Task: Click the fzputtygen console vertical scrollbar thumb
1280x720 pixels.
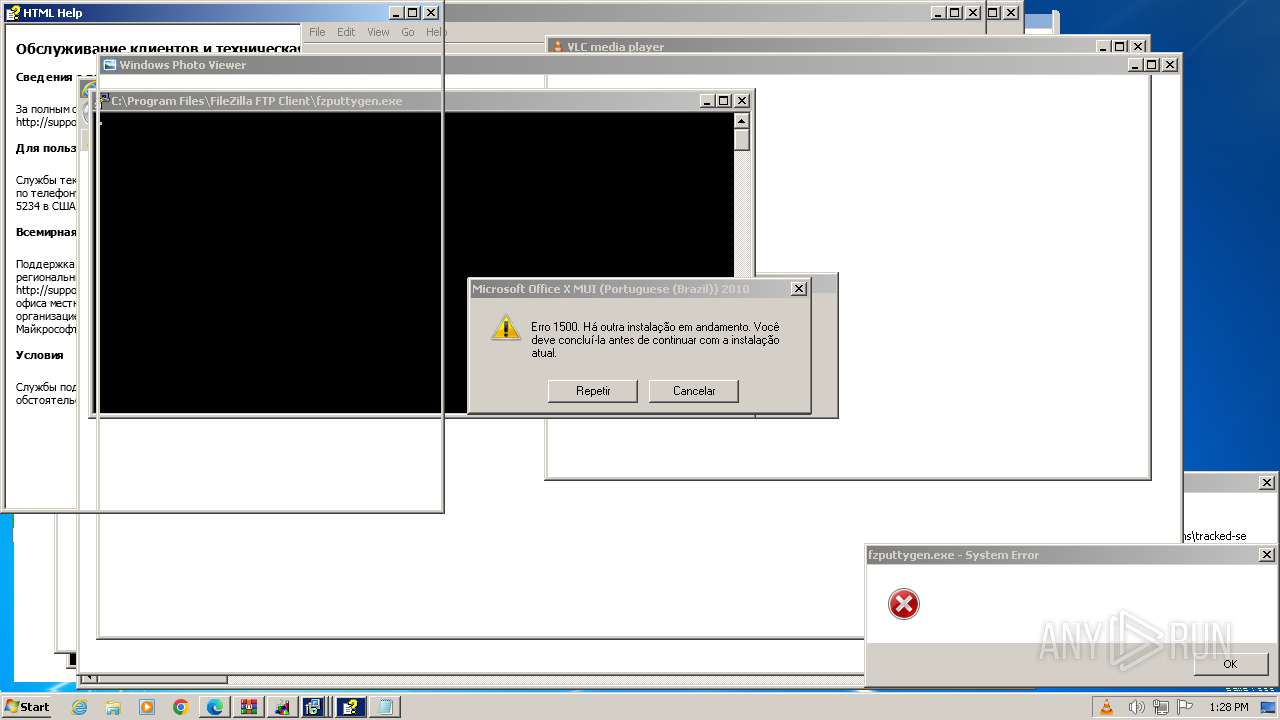Action: [741, 140]
